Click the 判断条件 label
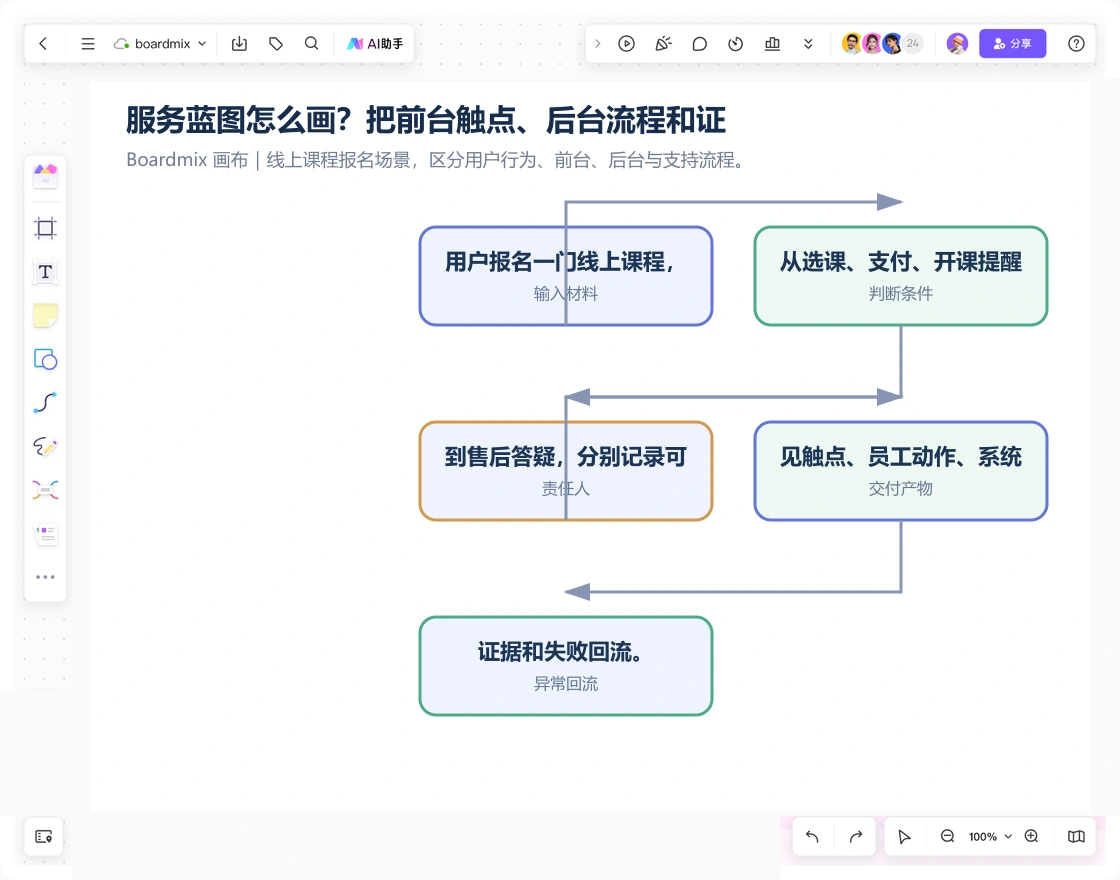Viewport: 1120px width, 880px height. pos(901,294)
